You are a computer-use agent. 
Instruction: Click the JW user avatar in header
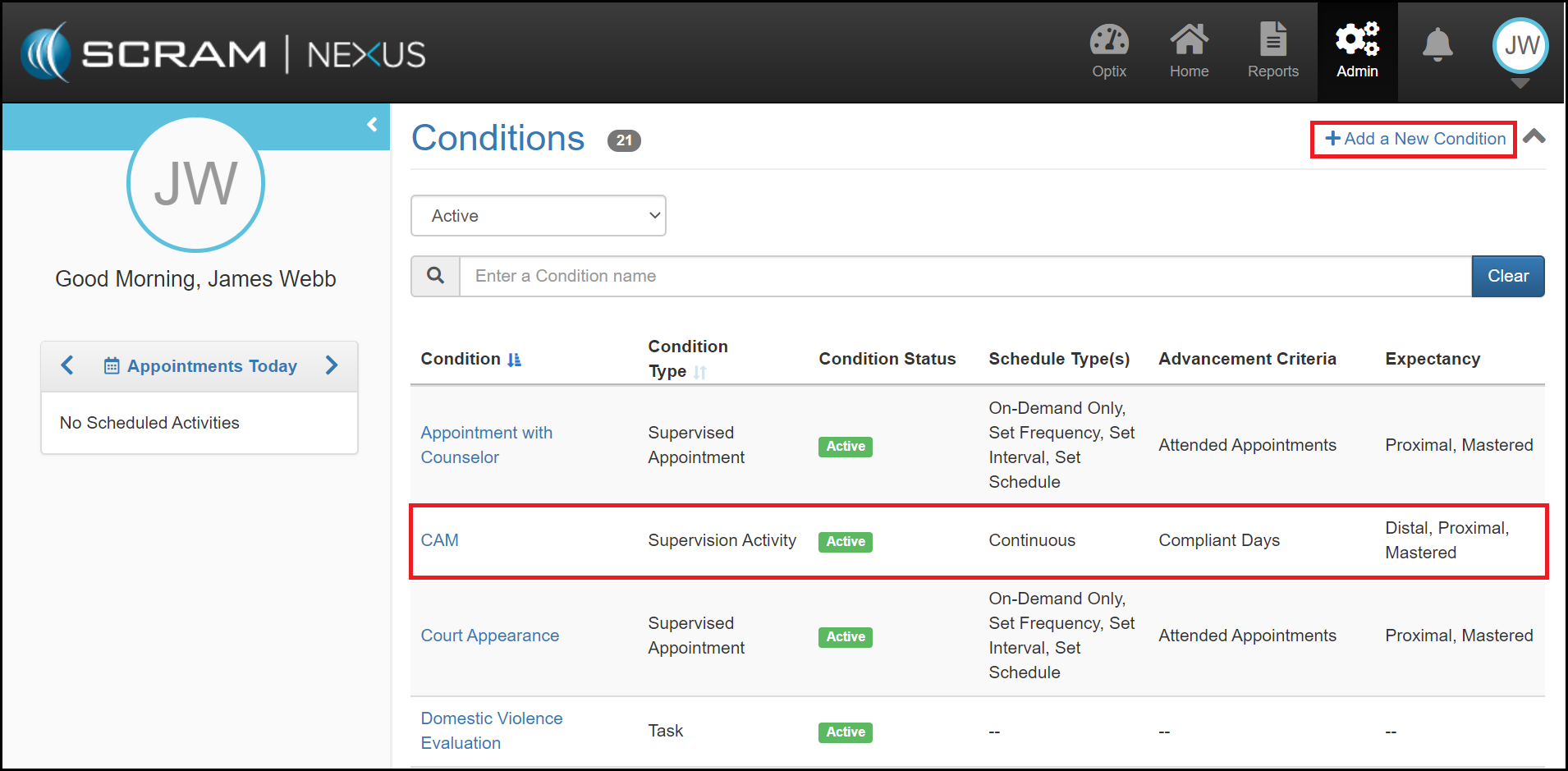[x=1520, y=46]
